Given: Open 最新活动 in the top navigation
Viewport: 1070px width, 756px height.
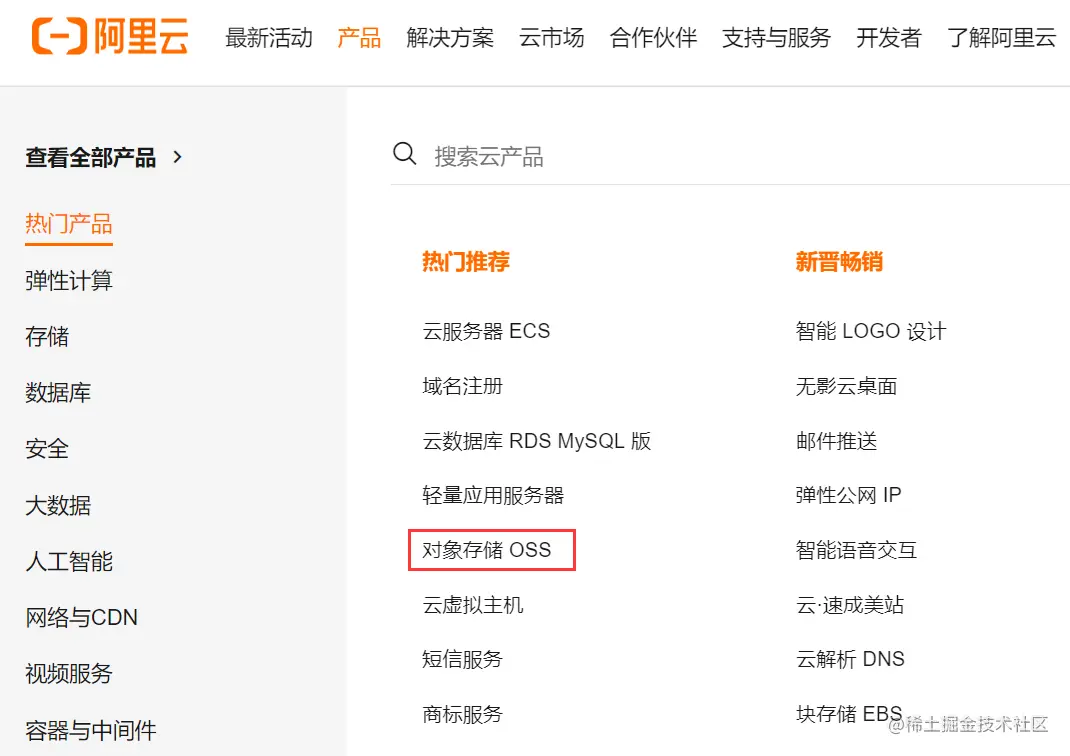Looking at the screenshot, I should (269, 38).
